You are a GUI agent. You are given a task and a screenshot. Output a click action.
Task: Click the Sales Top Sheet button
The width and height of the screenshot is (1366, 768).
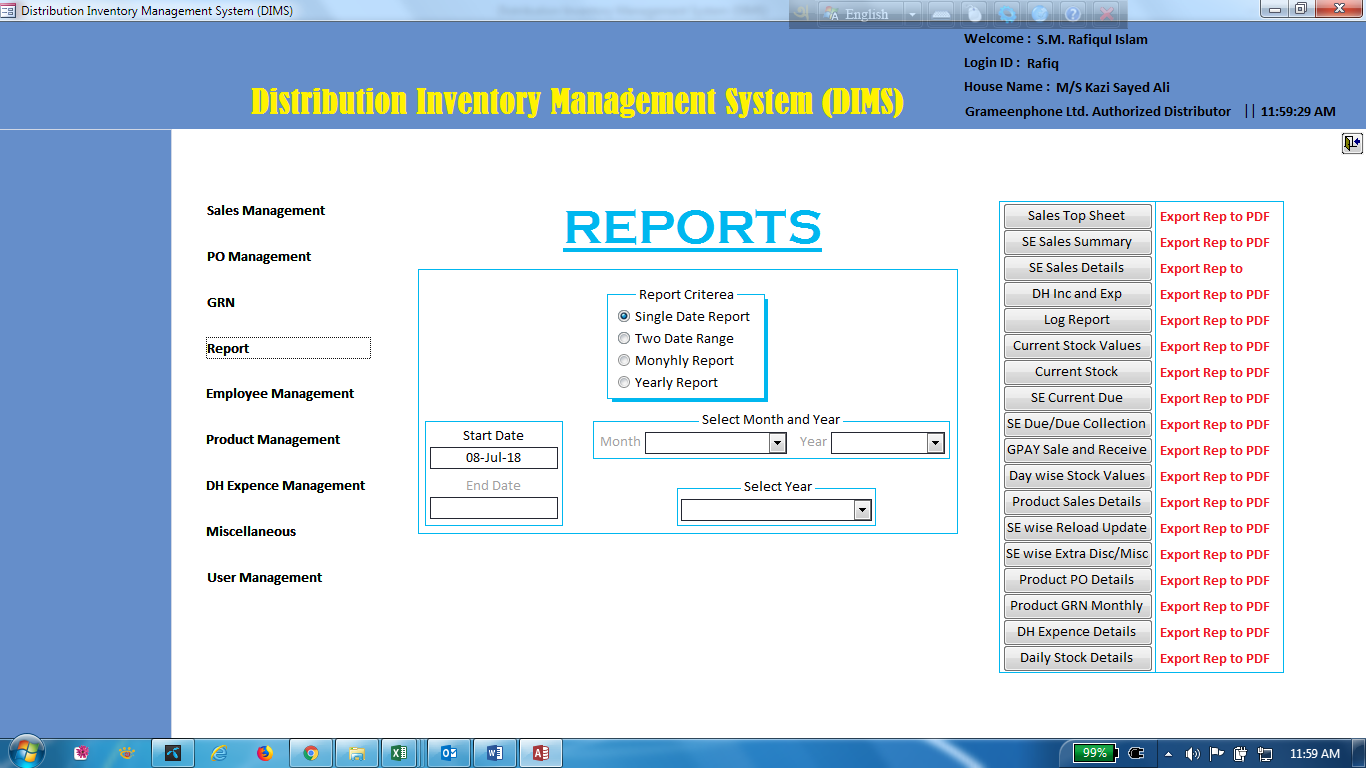click(x=1076, y=216)
